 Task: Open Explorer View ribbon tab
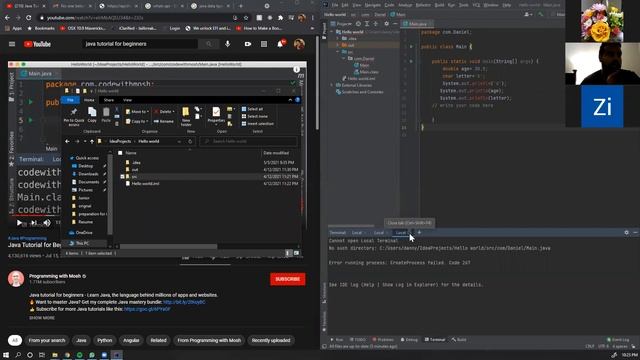tap(127, 100)
